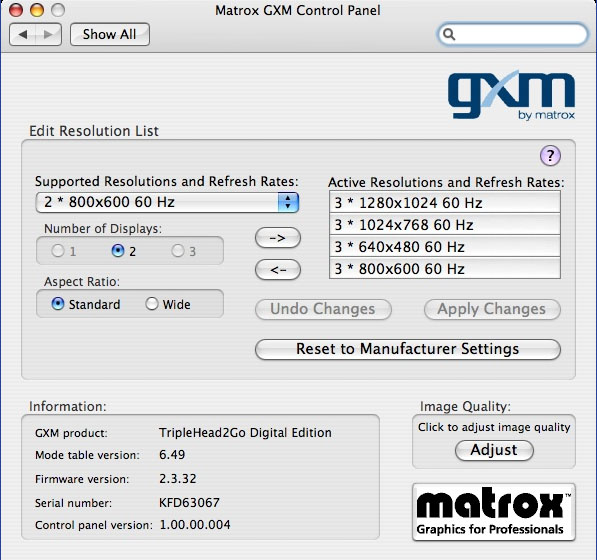The height and width of the screenshot is (560, 597).
Task: Click the Matrox Graphics for Professionals logo
Action: click(x=494, y=512)
